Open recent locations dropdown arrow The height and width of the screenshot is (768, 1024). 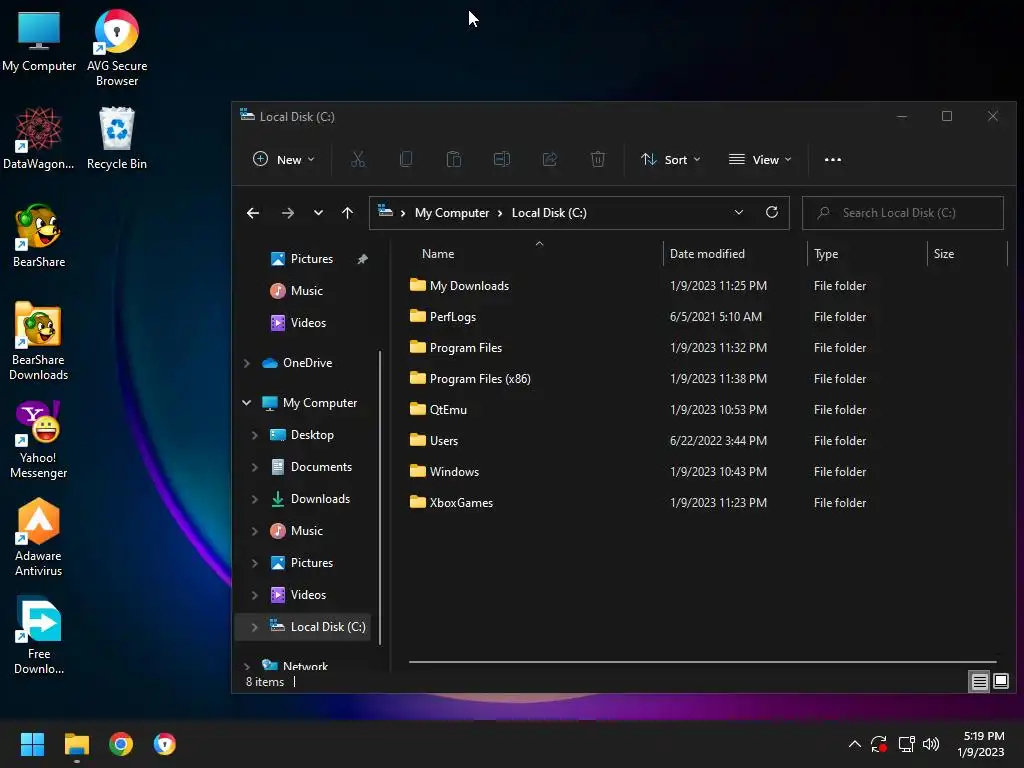318,213
